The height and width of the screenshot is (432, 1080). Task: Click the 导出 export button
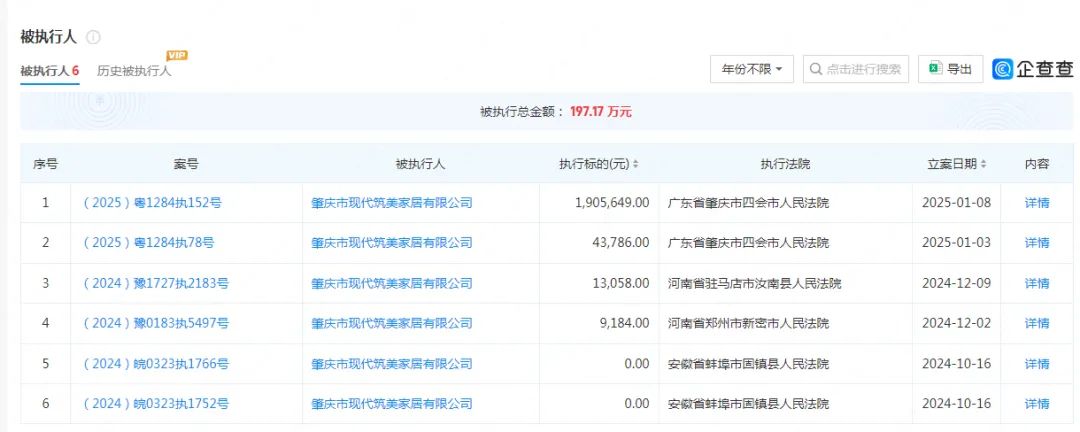pos(950,69)
